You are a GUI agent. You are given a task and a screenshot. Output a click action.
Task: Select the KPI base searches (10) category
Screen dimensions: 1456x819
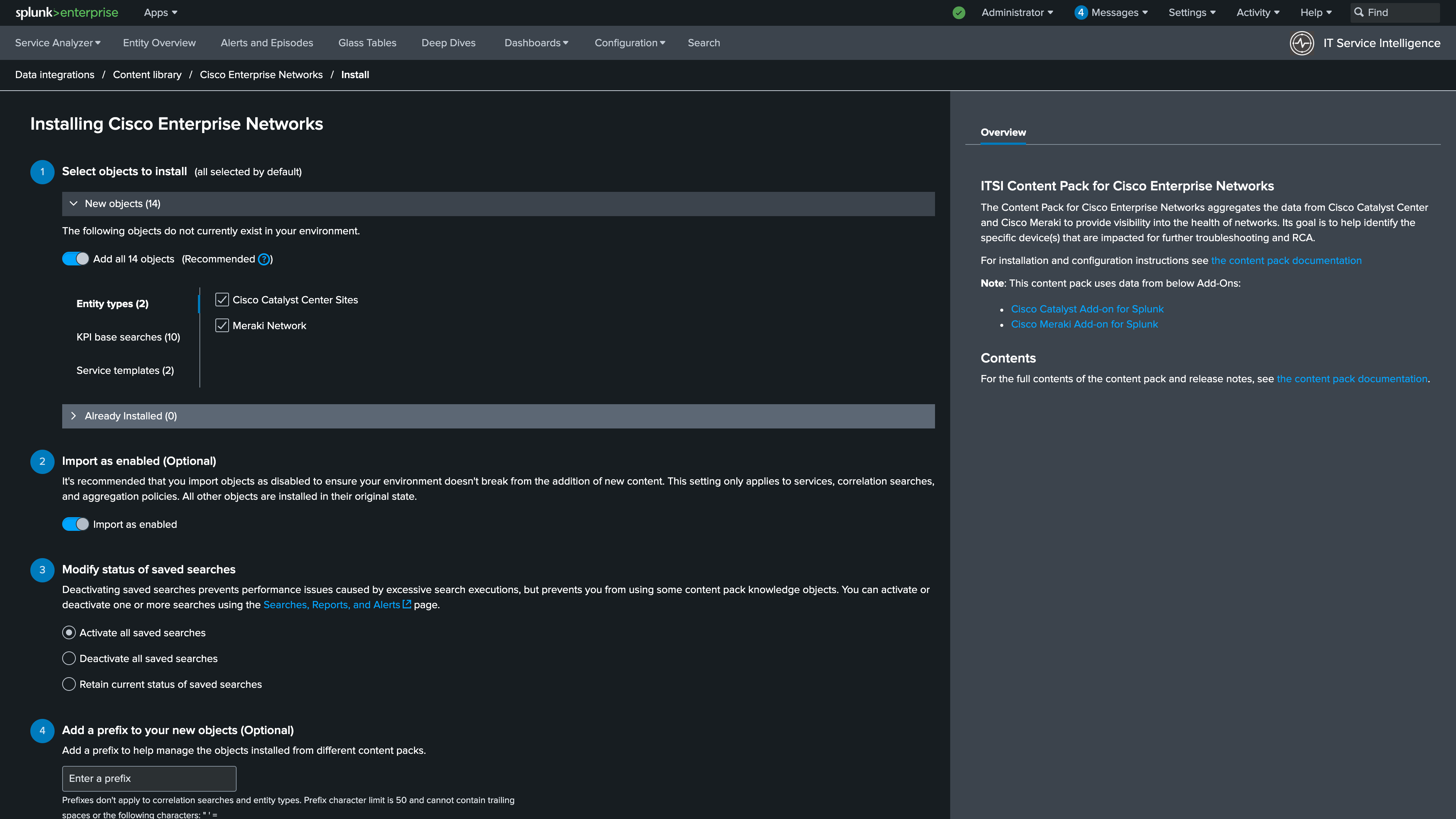pos(128,337)
